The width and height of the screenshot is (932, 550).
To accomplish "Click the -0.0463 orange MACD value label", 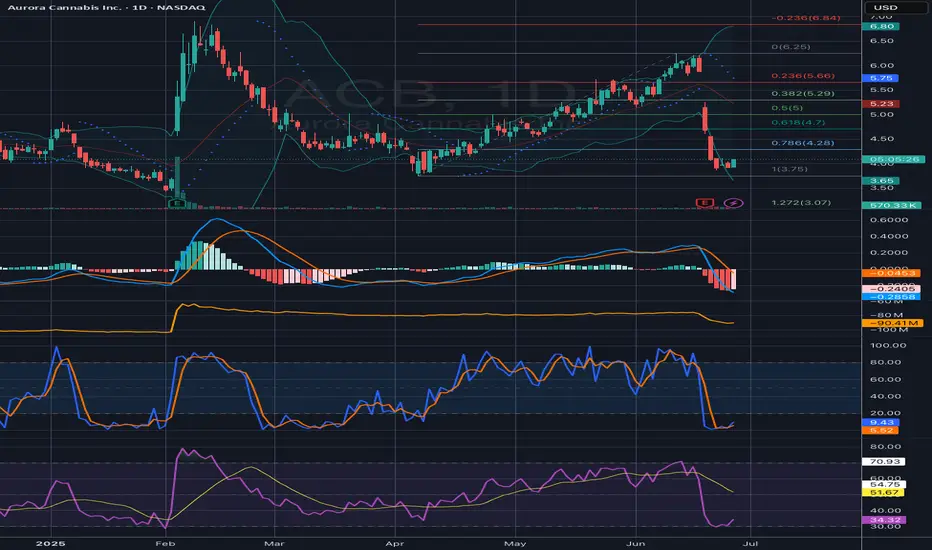I will pos(892,273).
